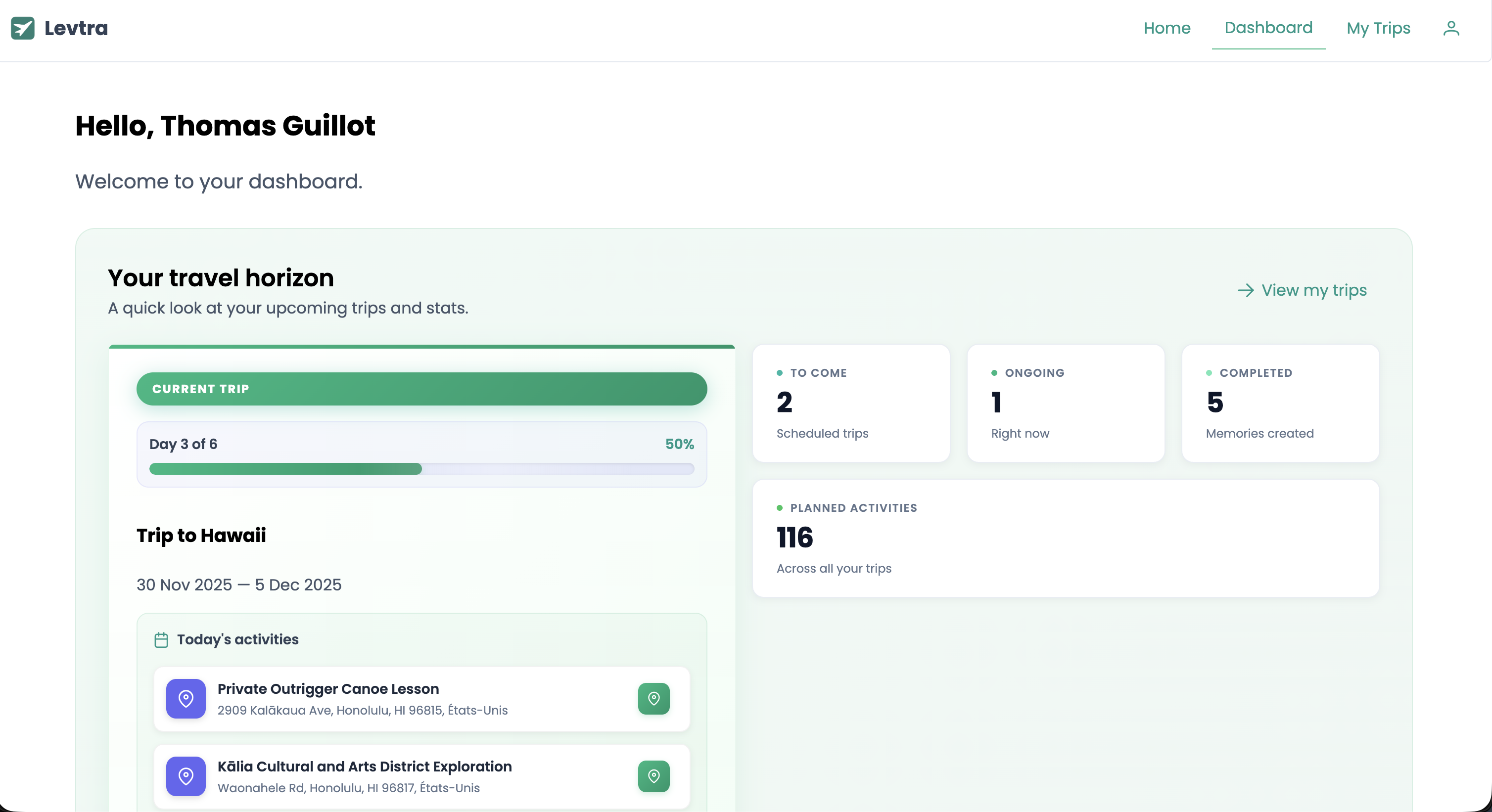The image size is (1492, 812).
Task: Select the Dashboard tab
Action: [x=1268, y=28]
